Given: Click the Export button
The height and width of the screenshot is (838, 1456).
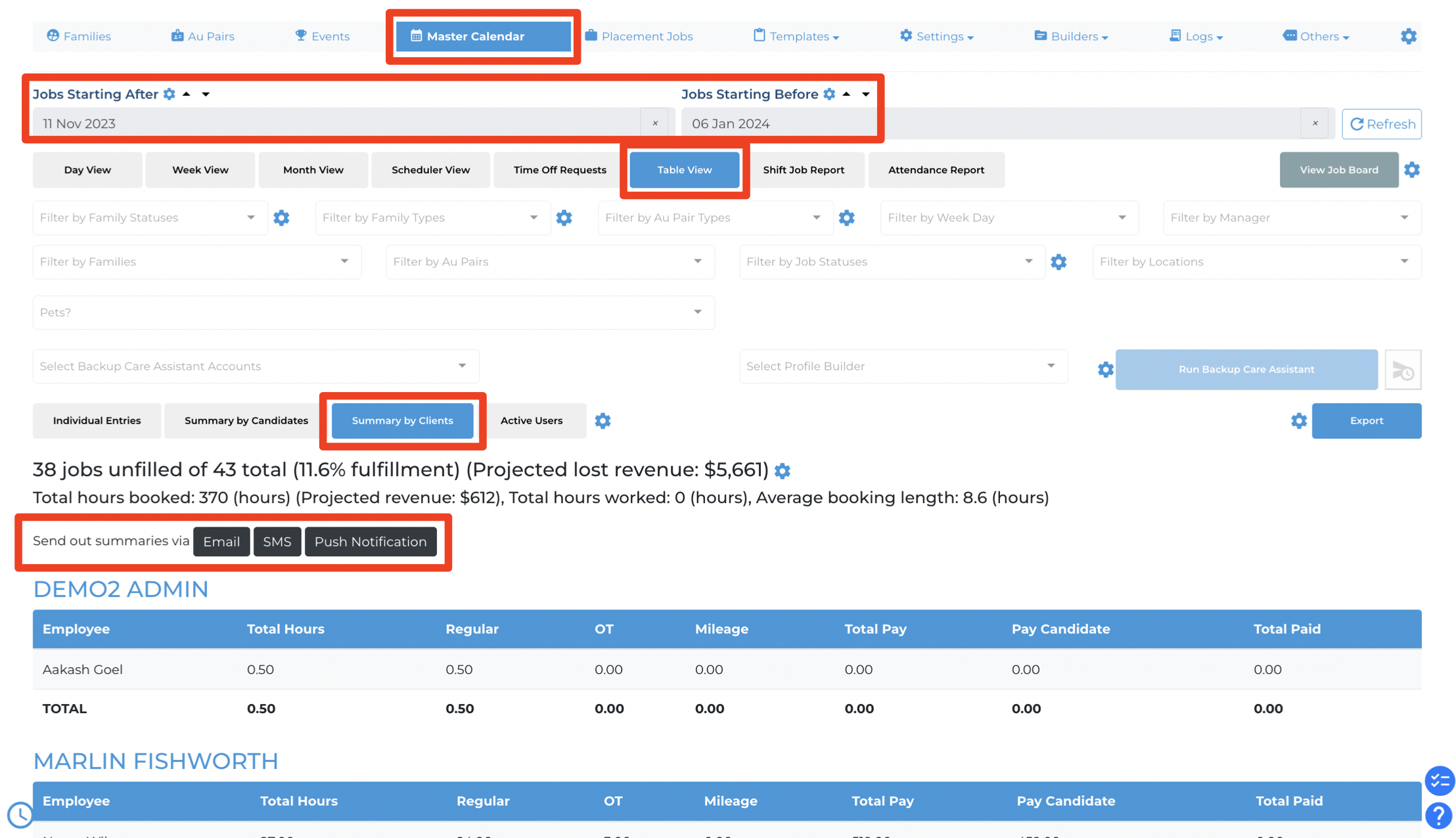Looking at the screenshot, I should pyautogui.click(x=1366, y=421).
